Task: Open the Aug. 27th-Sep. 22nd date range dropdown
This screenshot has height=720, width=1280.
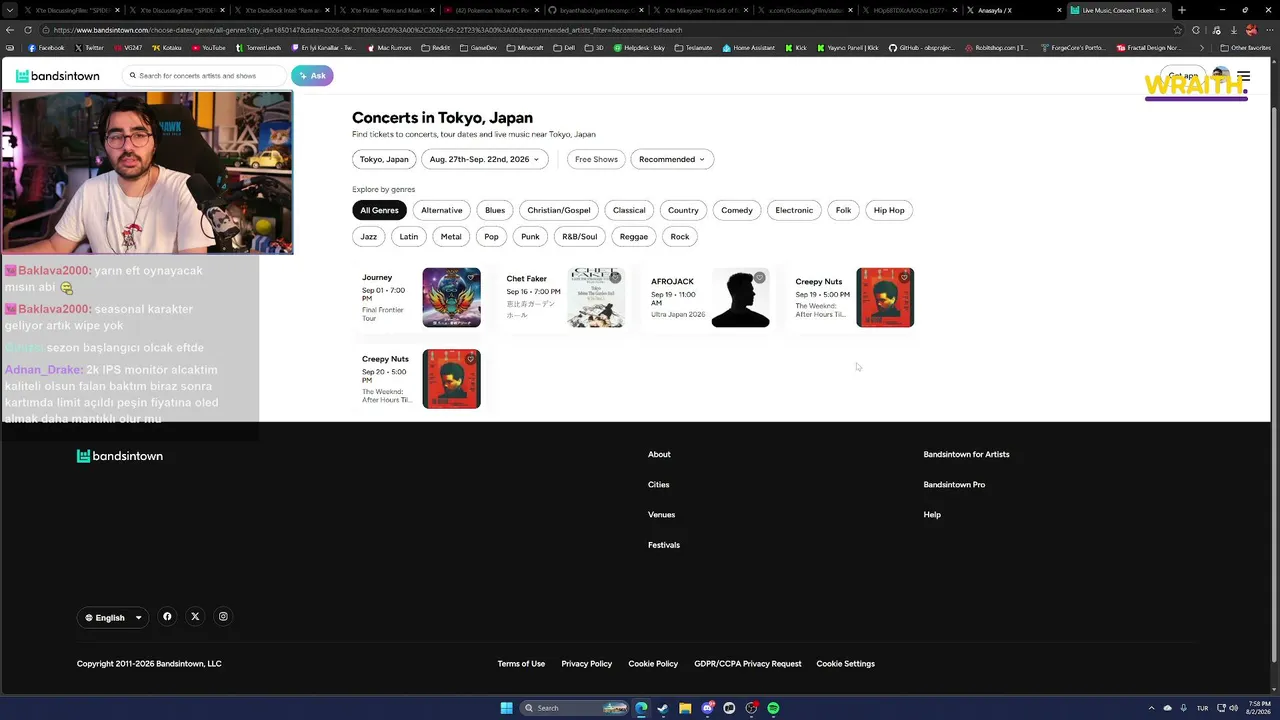Action: click(485, 159)
